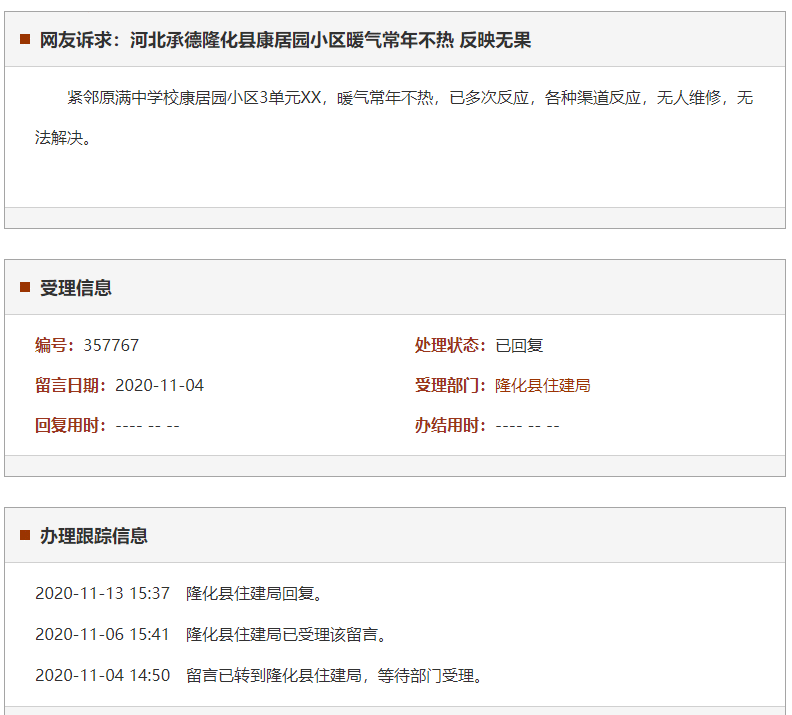
Task: Click the 留言已转到隆化县住建局 tracking entry
Action: pyautogui.click(x=335, y=675)
